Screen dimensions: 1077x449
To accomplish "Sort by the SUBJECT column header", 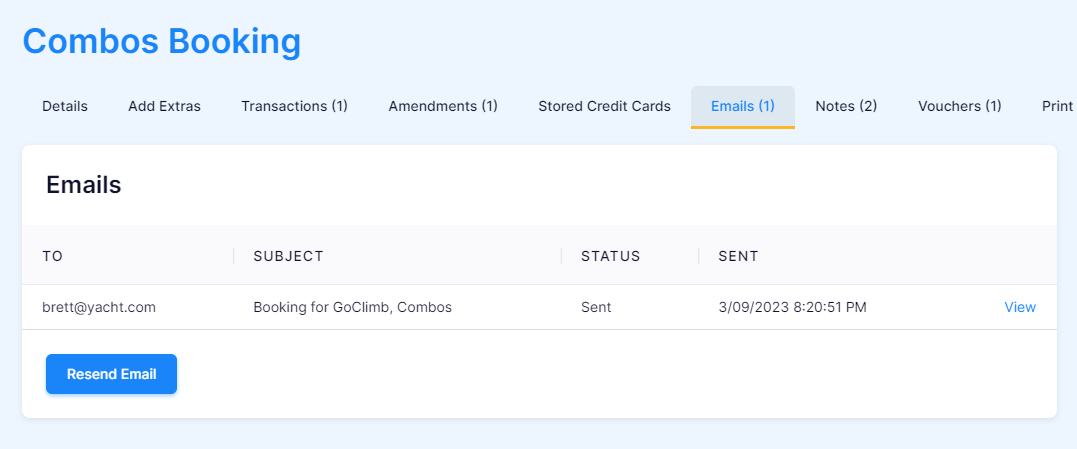I will point(288,256).
